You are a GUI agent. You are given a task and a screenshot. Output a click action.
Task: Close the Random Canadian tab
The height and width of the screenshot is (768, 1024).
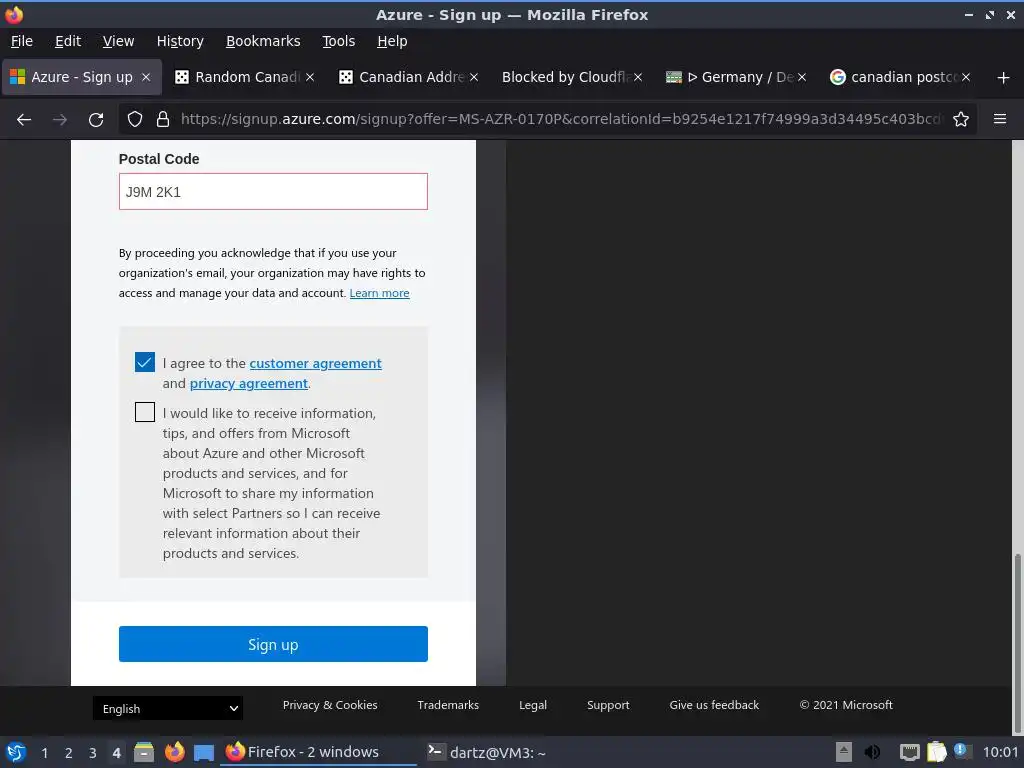[x=310, y=77]
